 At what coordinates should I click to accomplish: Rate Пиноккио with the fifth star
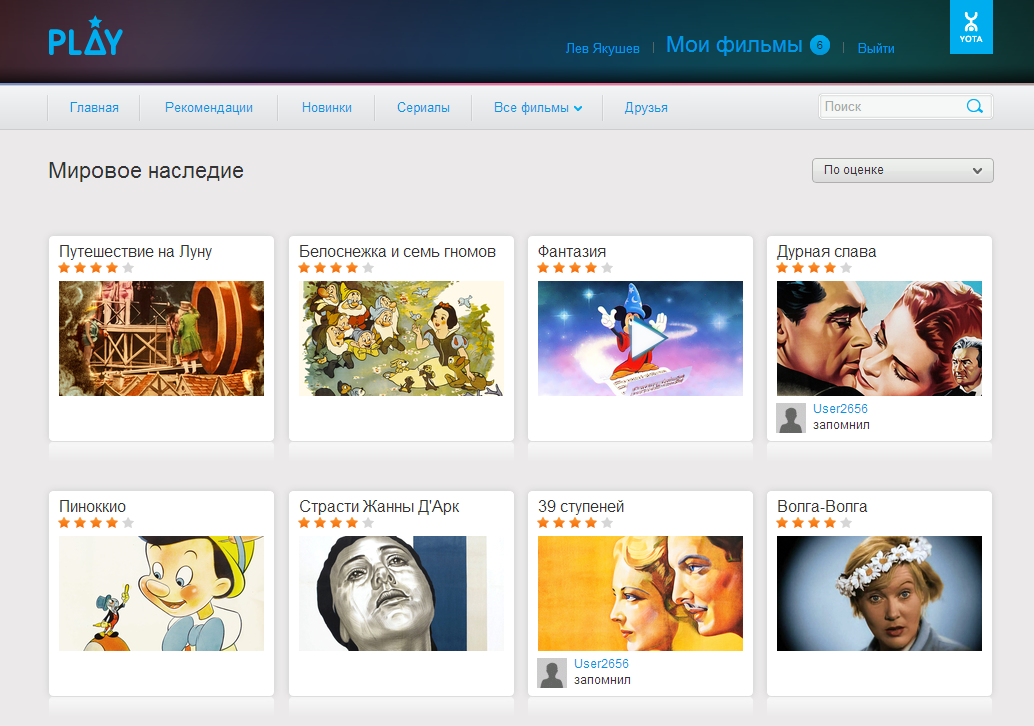point(128,523)
